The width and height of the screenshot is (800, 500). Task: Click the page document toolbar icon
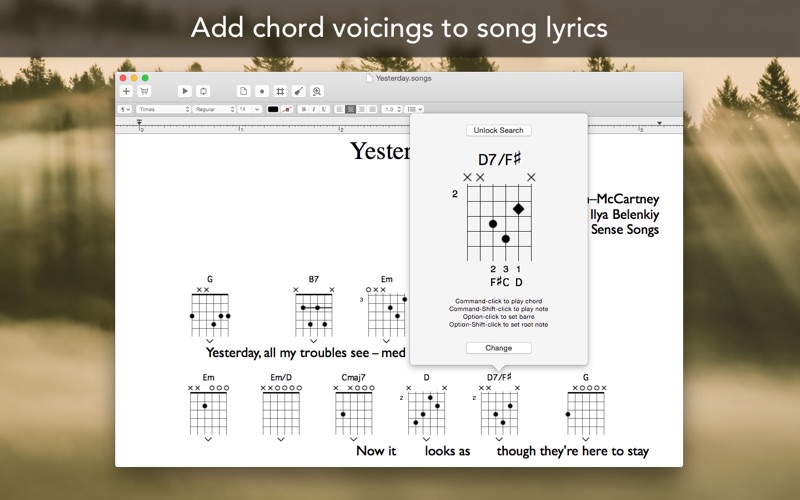click(x=243, y=91)
